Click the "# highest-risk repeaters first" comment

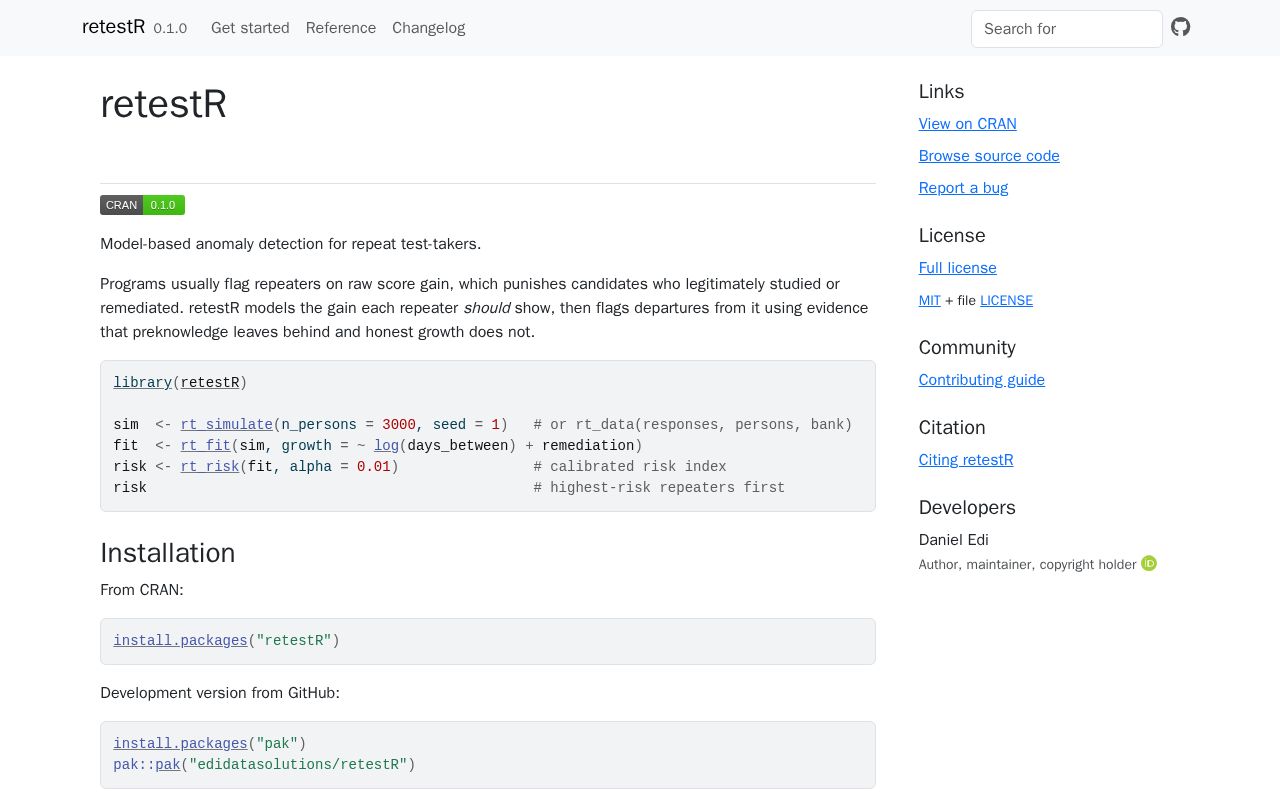[x=659, y=488]
